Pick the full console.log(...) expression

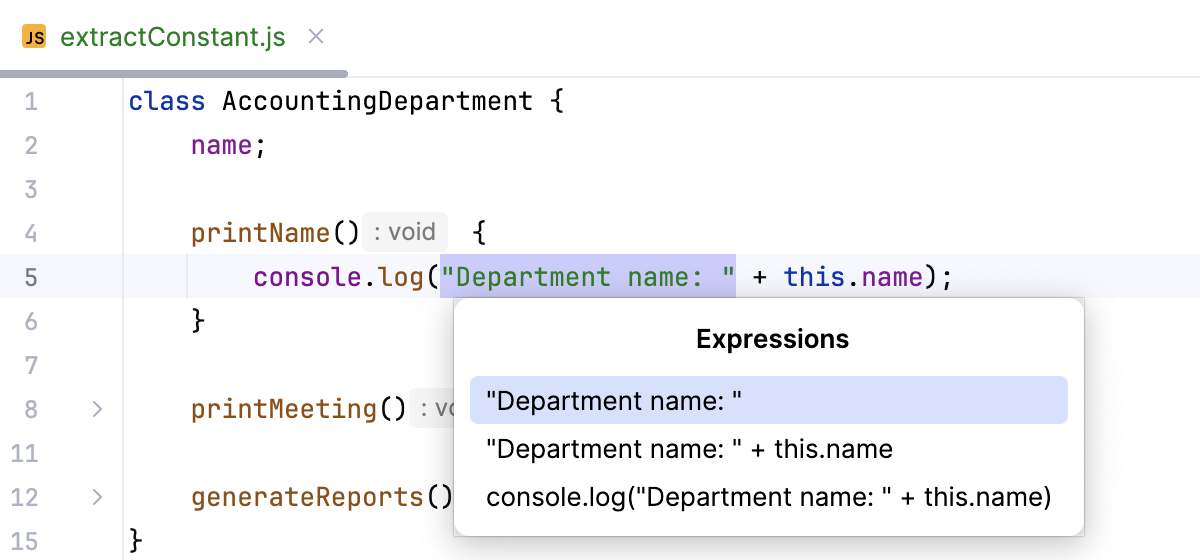coord(768,497)
